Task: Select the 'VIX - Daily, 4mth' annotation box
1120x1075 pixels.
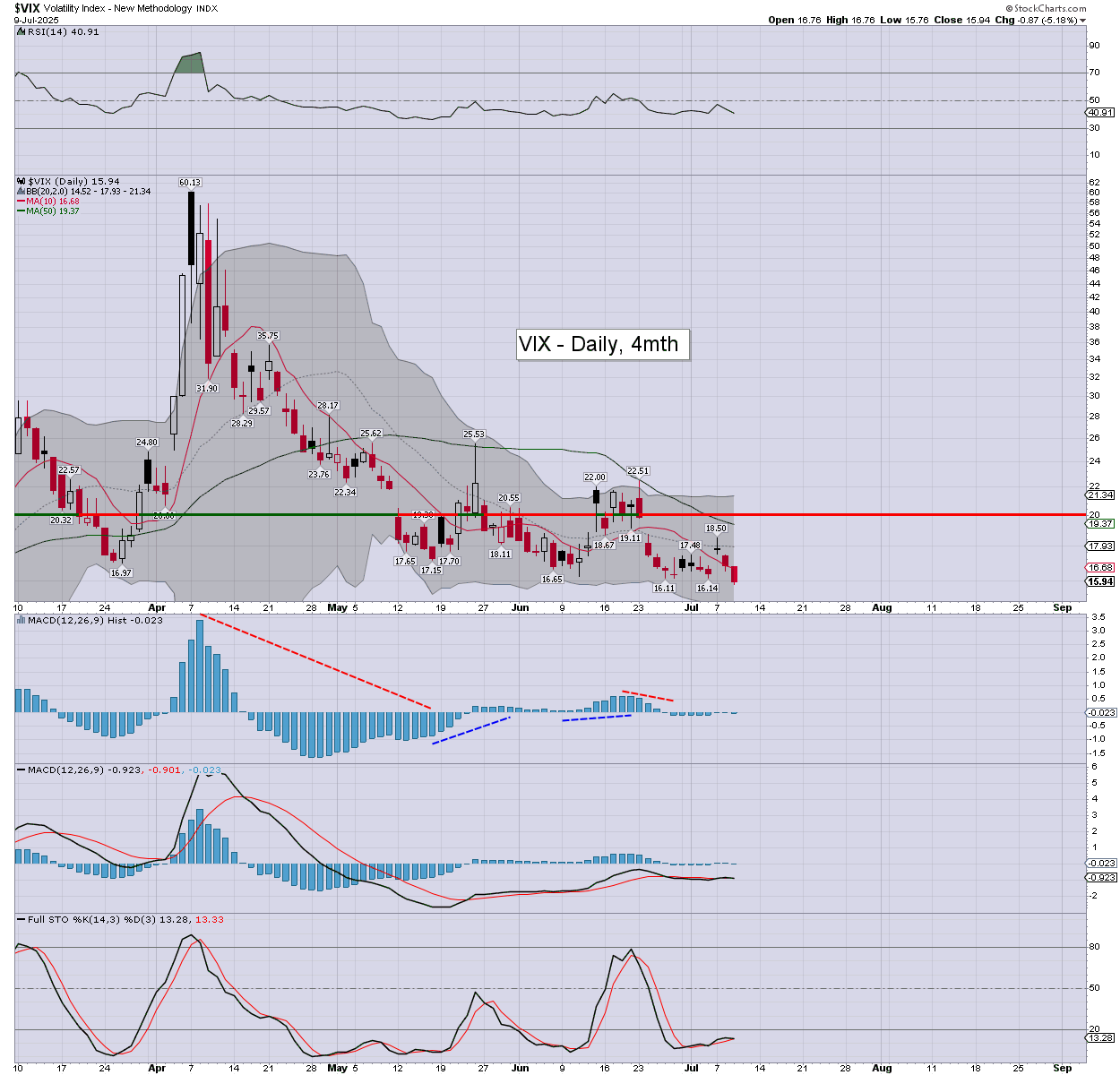Action: [x=602, y=344]
